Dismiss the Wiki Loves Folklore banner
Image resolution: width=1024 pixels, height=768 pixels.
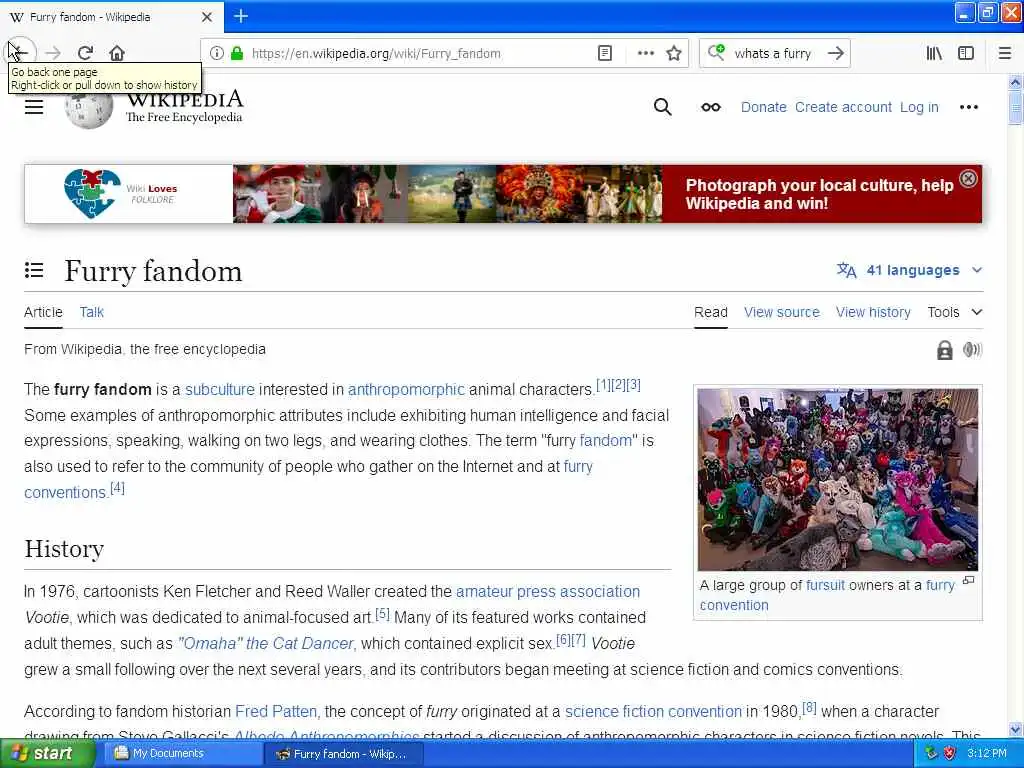coord(968,178)
